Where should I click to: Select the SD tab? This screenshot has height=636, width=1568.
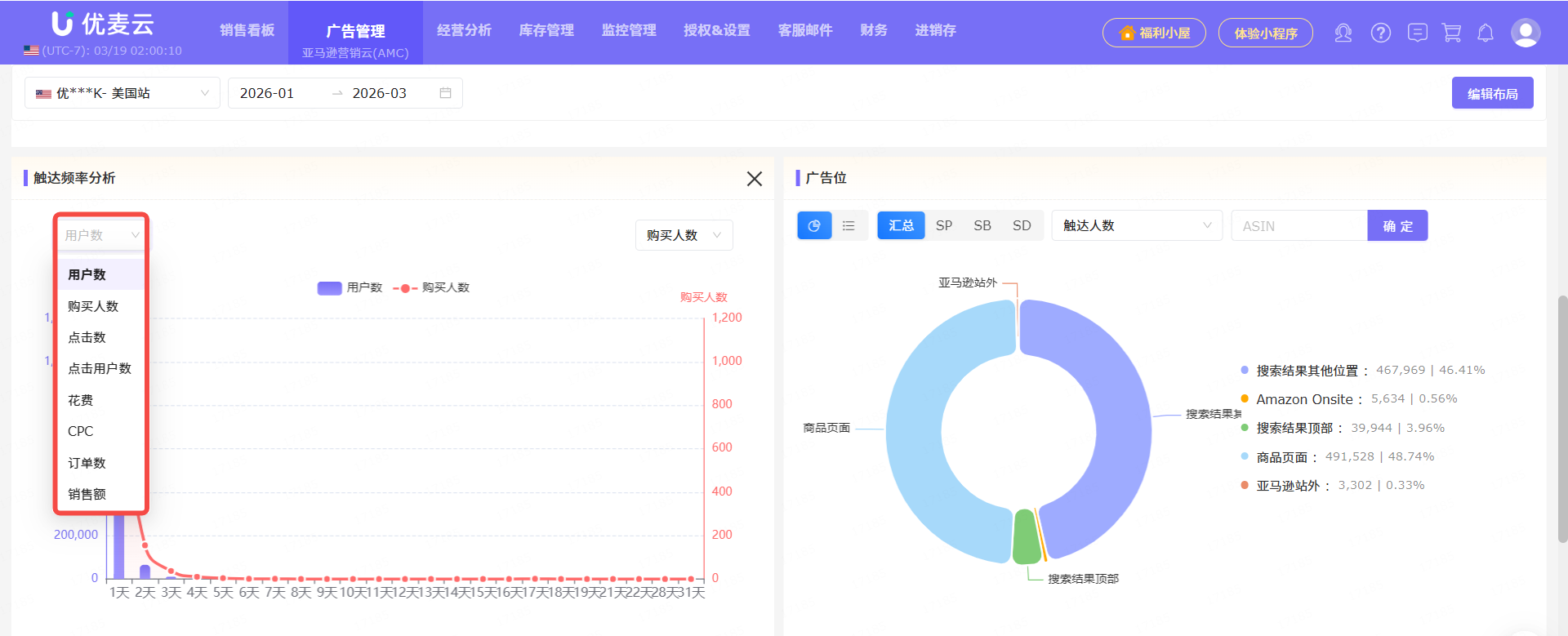(1022, 225)
